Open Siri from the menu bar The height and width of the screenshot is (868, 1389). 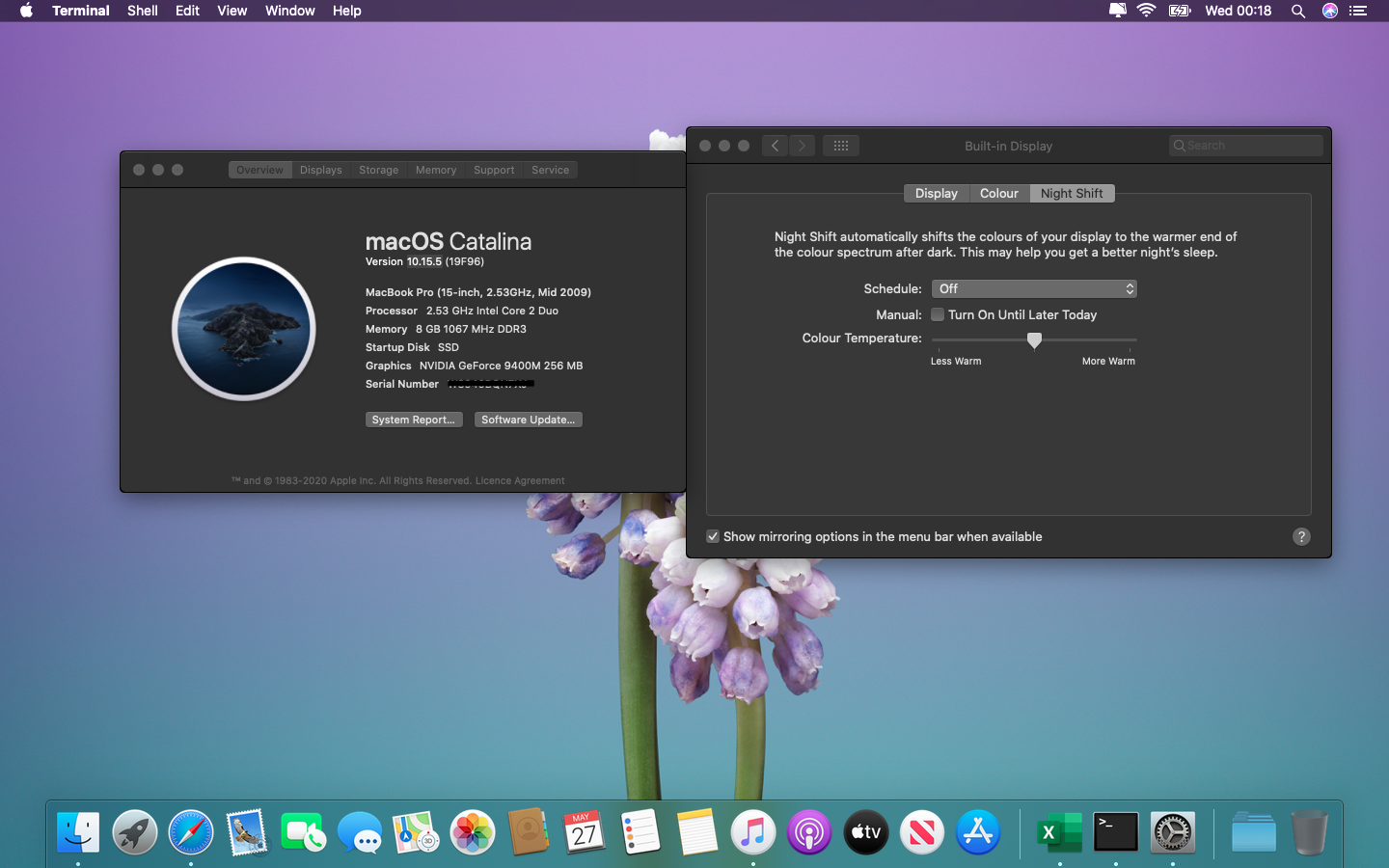pyautogui.click(x=1330, y=11)
